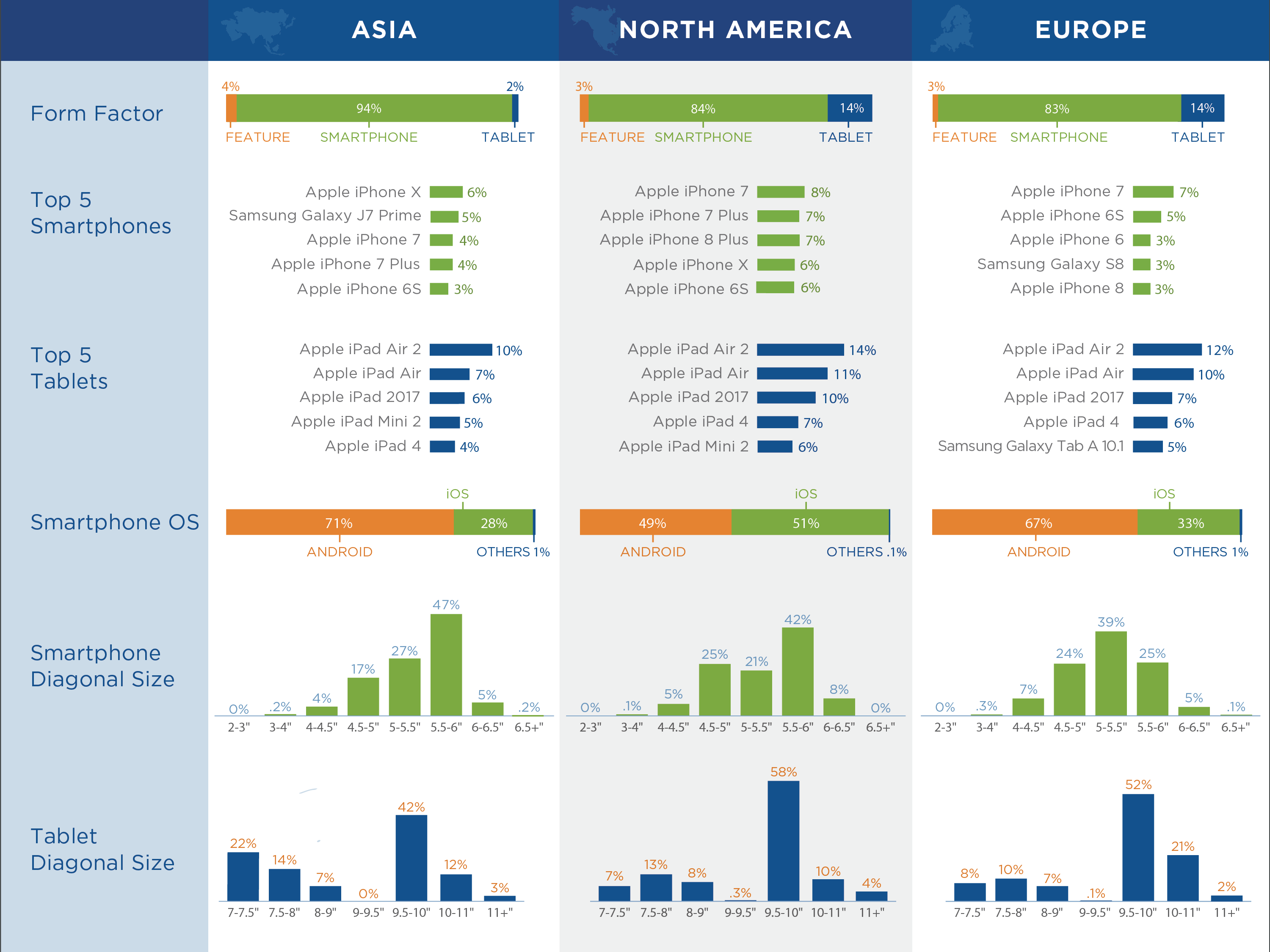Click the 39% smartphone size bar in Europe
This screenshot has height=952, width=1270.
[1111, 673]
